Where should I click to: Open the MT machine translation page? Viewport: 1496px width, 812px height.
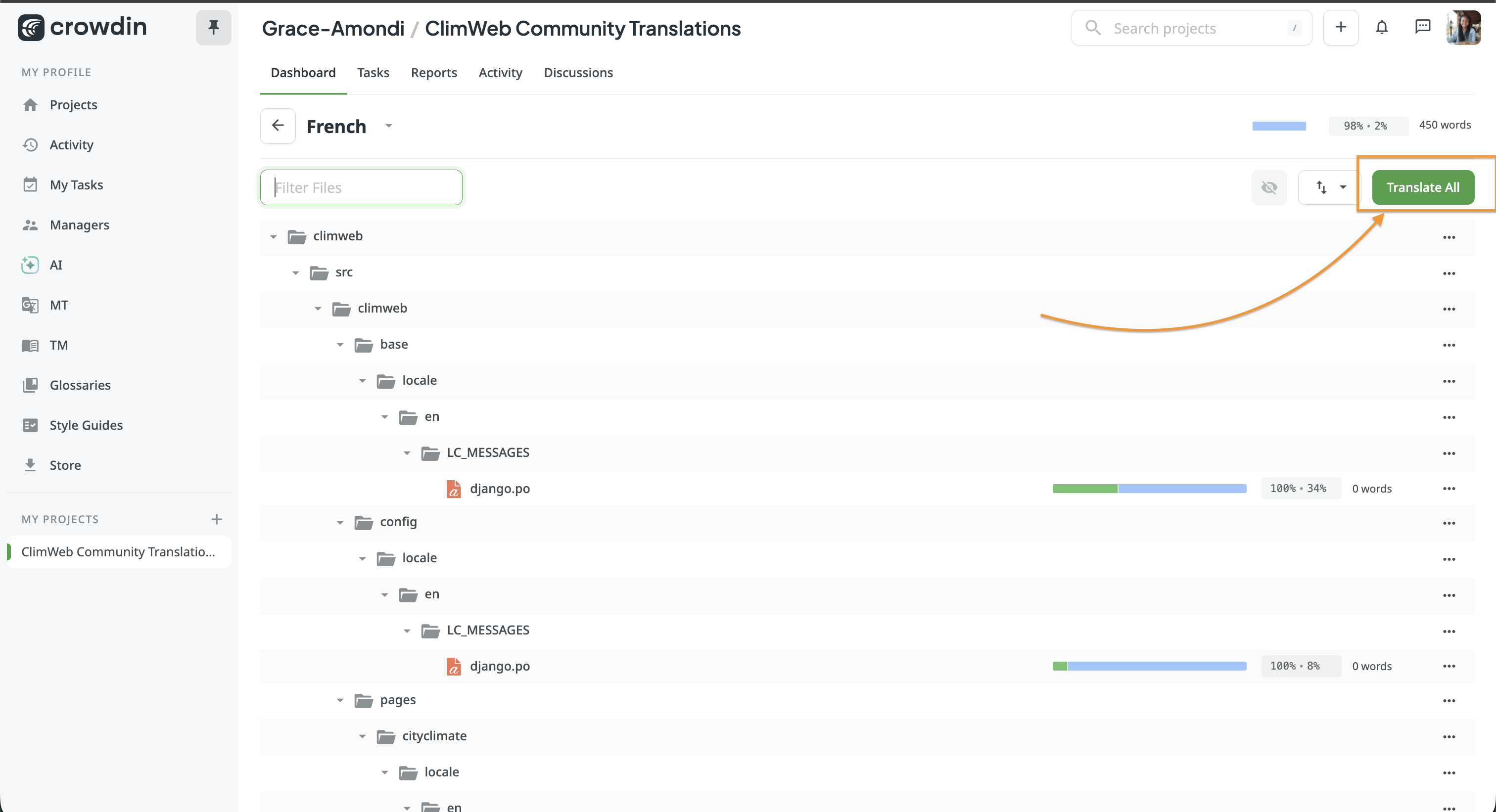point(59,305)
